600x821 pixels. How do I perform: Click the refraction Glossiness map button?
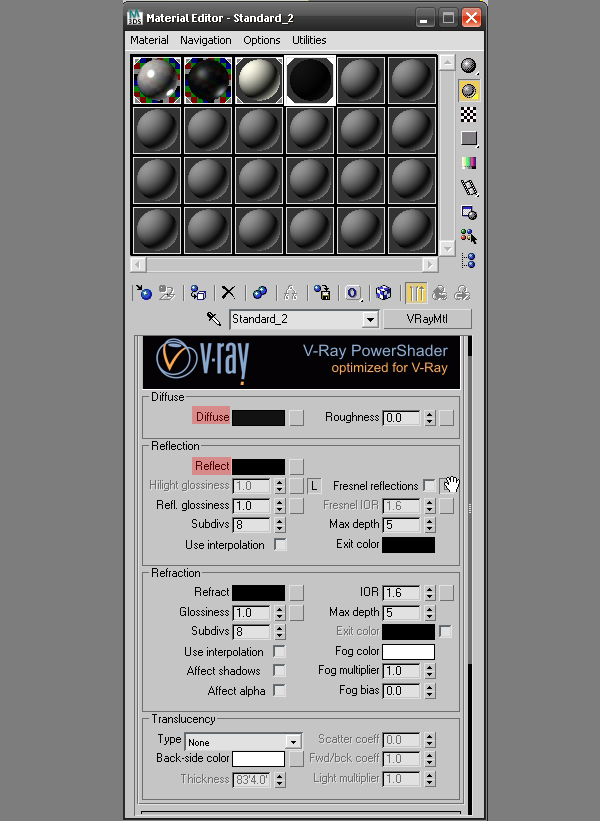(296, 613)
